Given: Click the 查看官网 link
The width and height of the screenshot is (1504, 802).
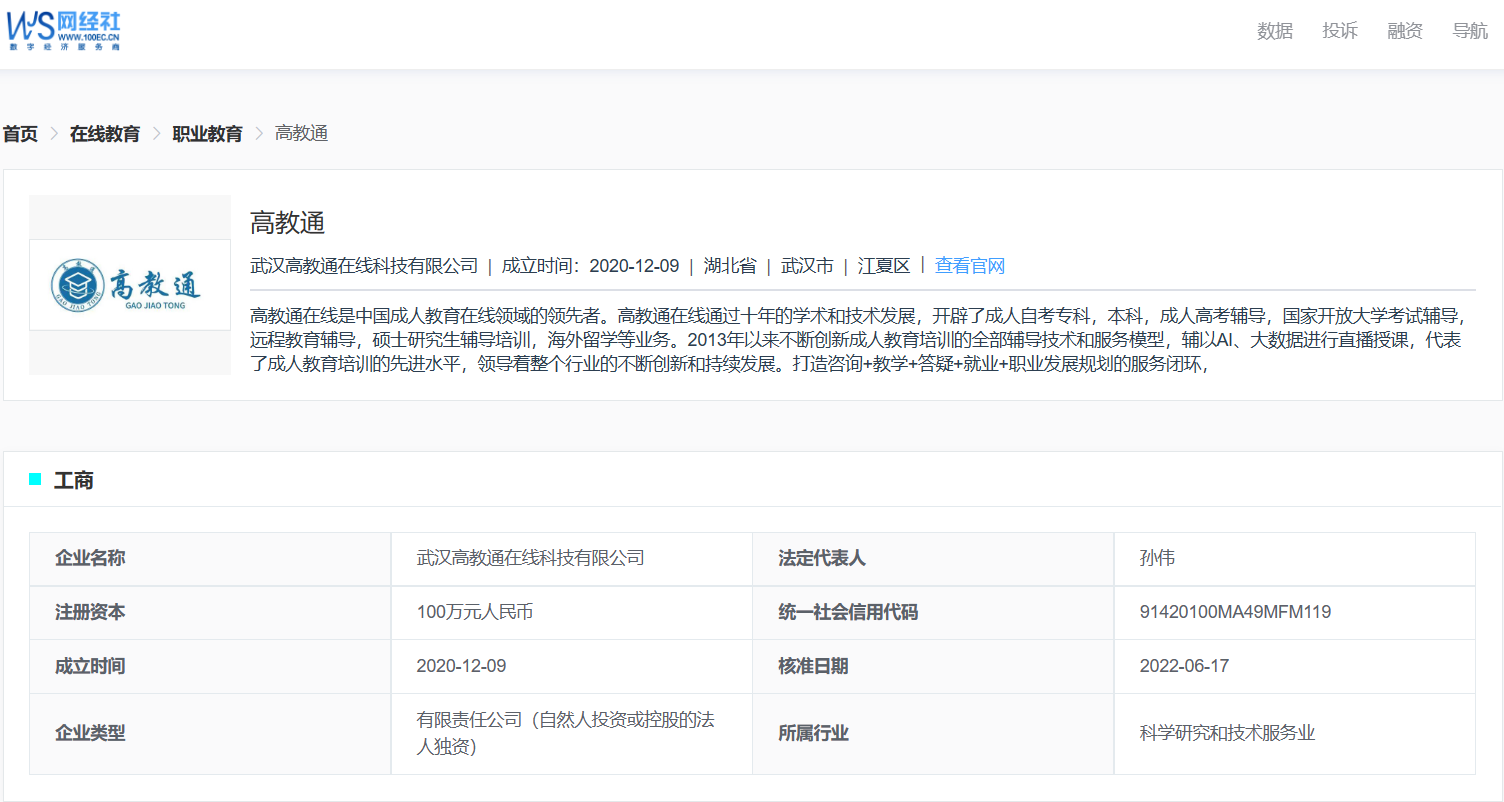Looking at the screenshot, I should pyautogui.click(x=969, y=265).
